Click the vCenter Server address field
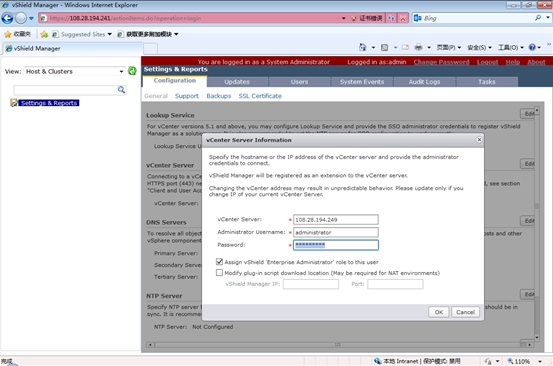The height and width of the screenshot is (366, 553). (336, 220)
